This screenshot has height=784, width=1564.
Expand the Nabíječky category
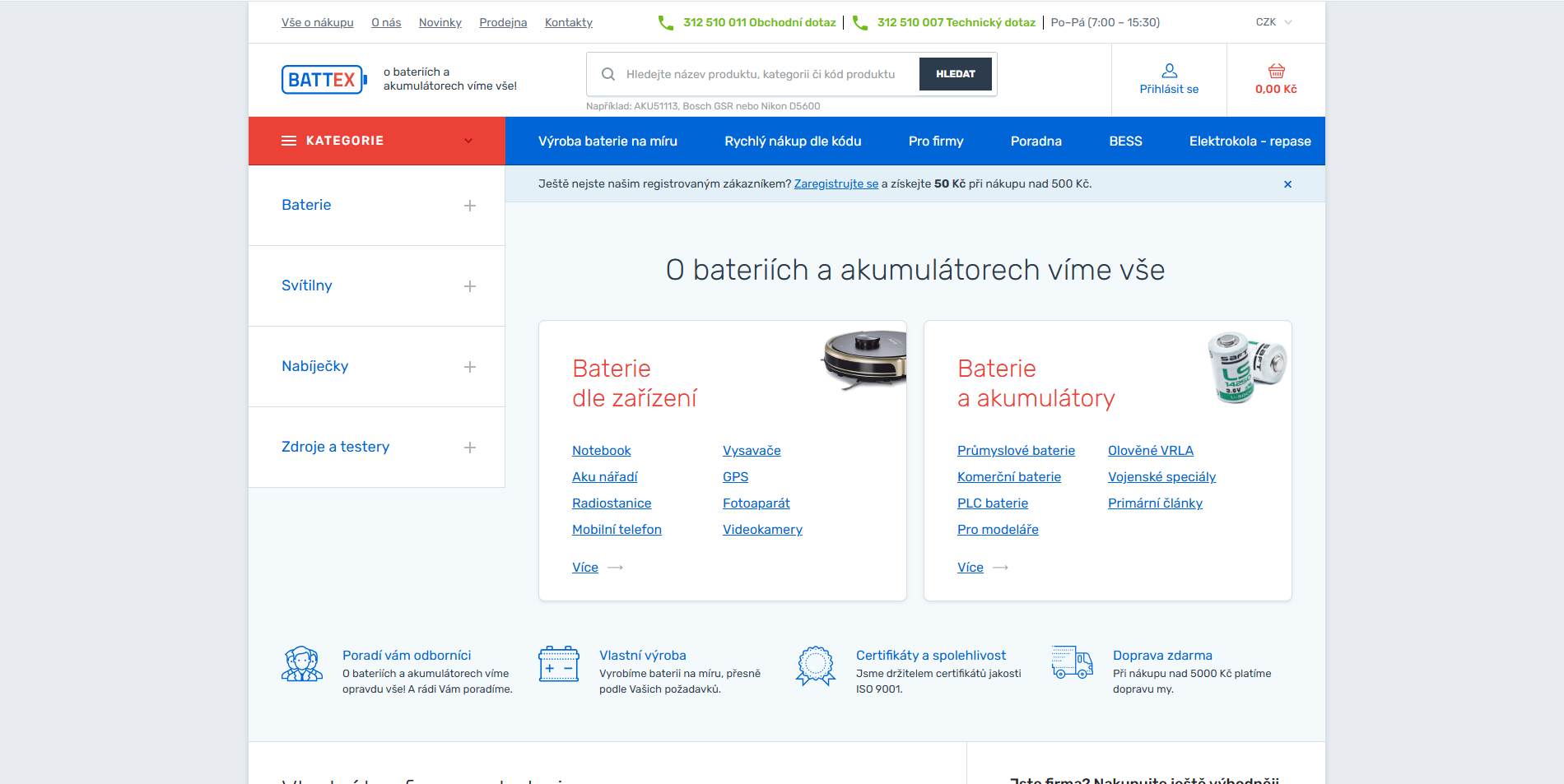point(470,367)
